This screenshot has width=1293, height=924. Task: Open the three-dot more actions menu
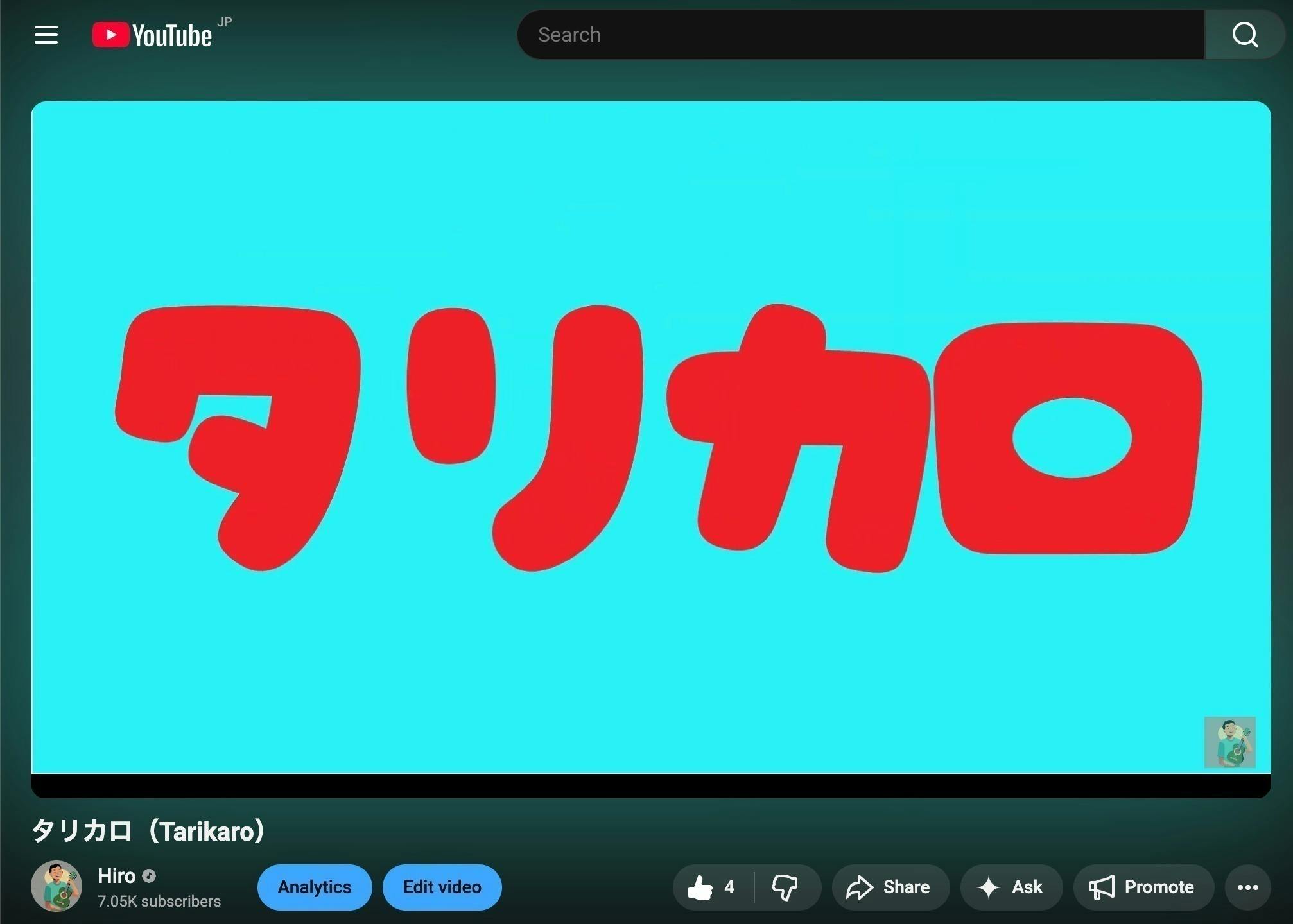1248,887
